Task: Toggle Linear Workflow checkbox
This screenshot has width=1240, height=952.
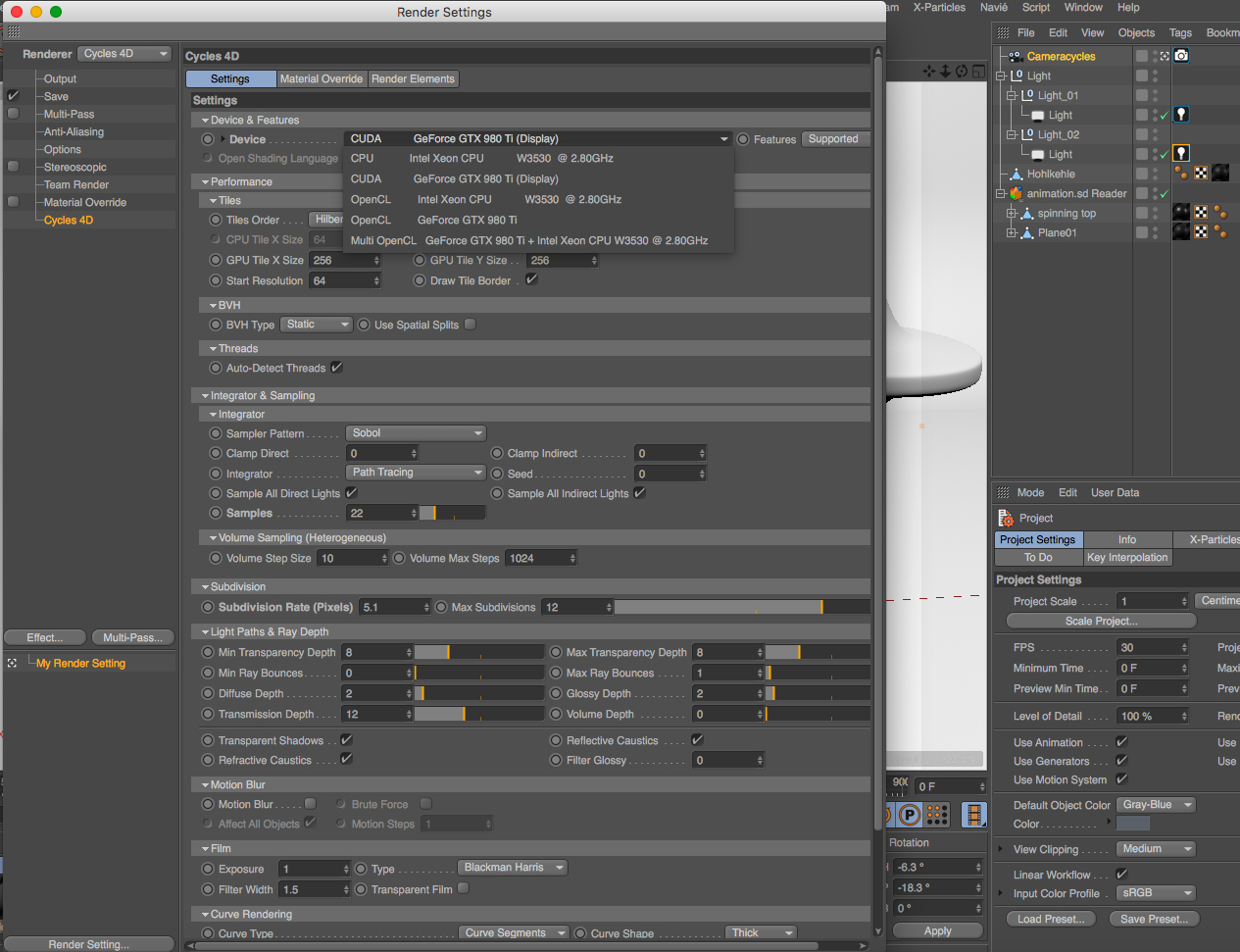Action: tap(1121, 874)
